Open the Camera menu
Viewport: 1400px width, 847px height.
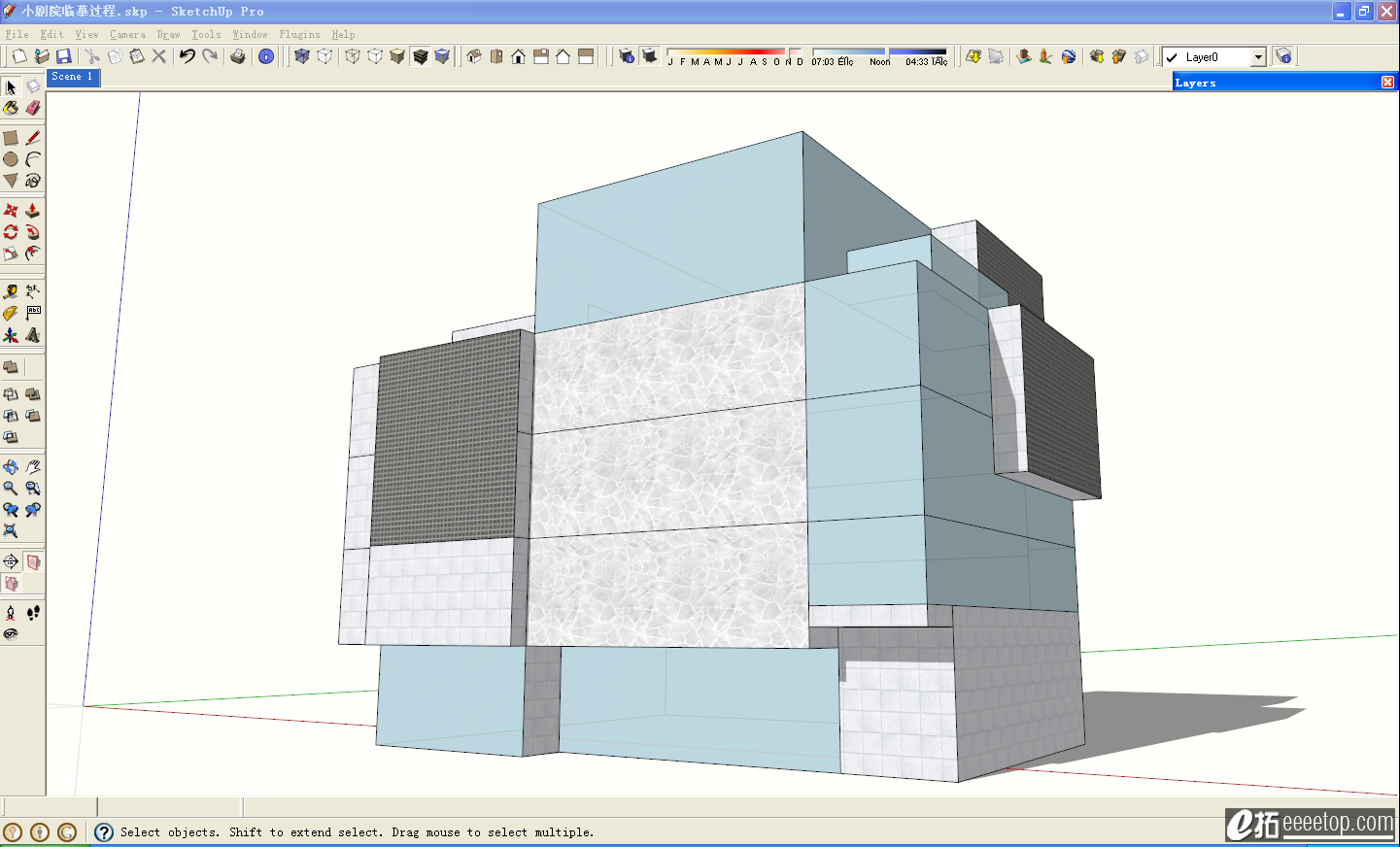[127, 34]
